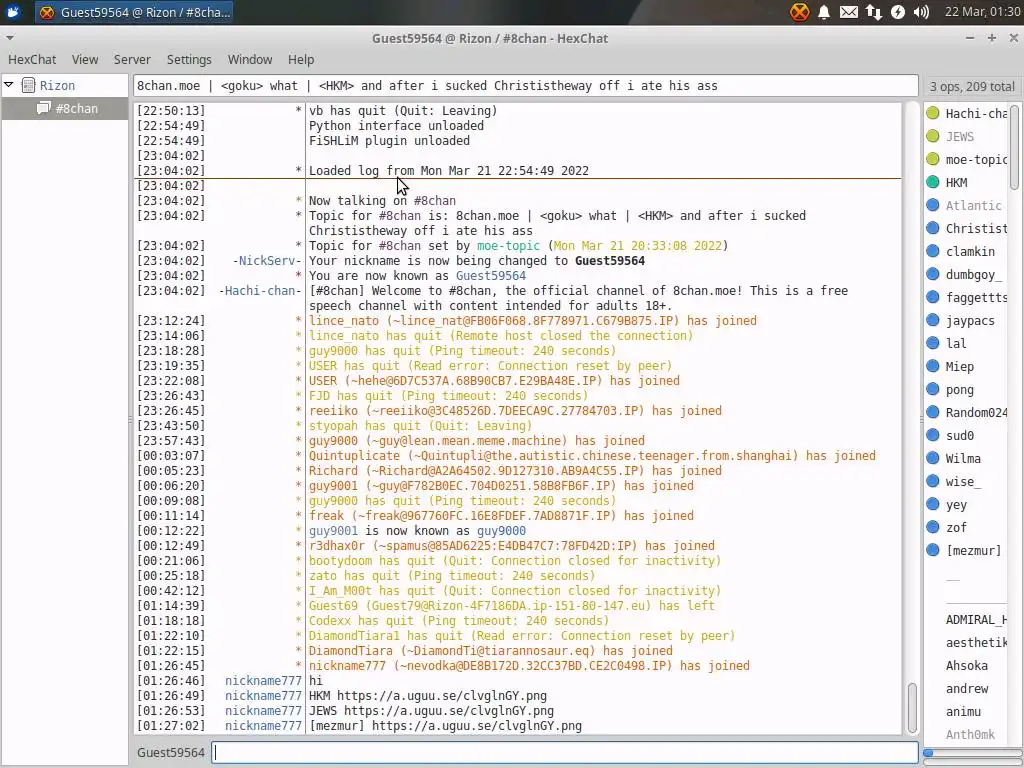Viewport: 1024px width, 768px height.
Task: Click the blue icon beside [mezmur]
Action: [x=933, y=550]
